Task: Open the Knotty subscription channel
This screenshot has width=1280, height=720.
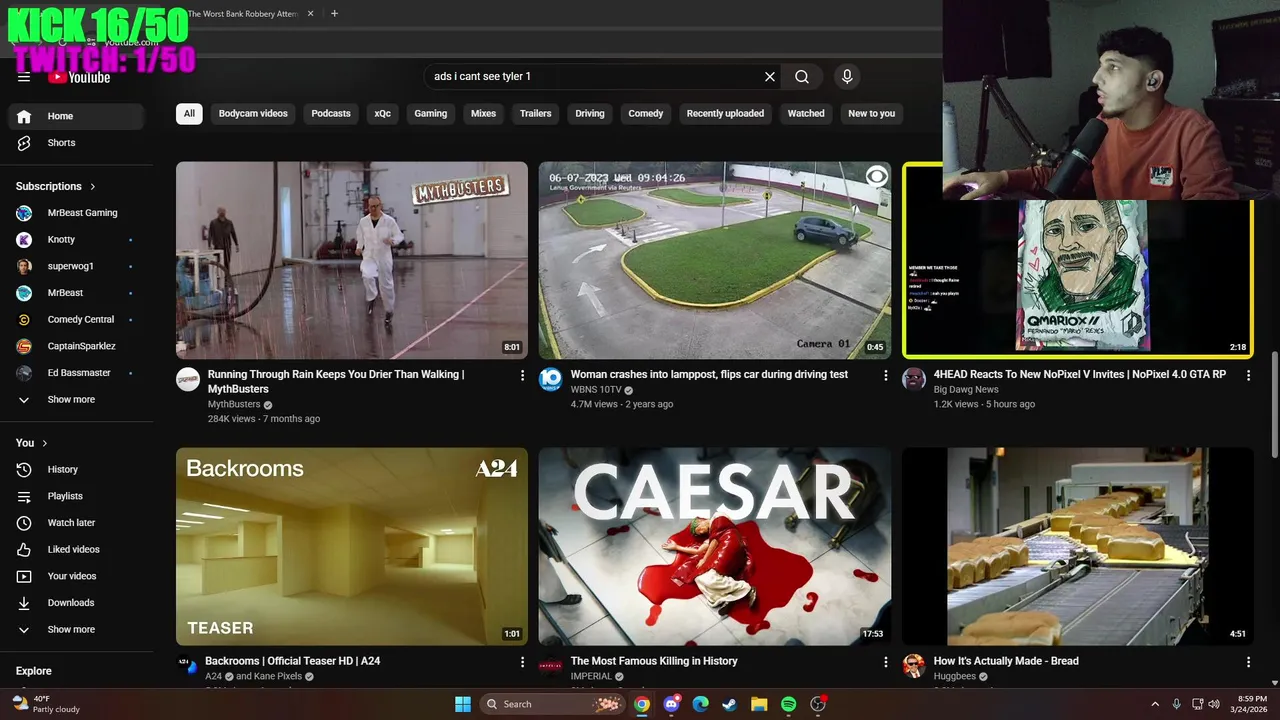Action: (x=77, y=240)
